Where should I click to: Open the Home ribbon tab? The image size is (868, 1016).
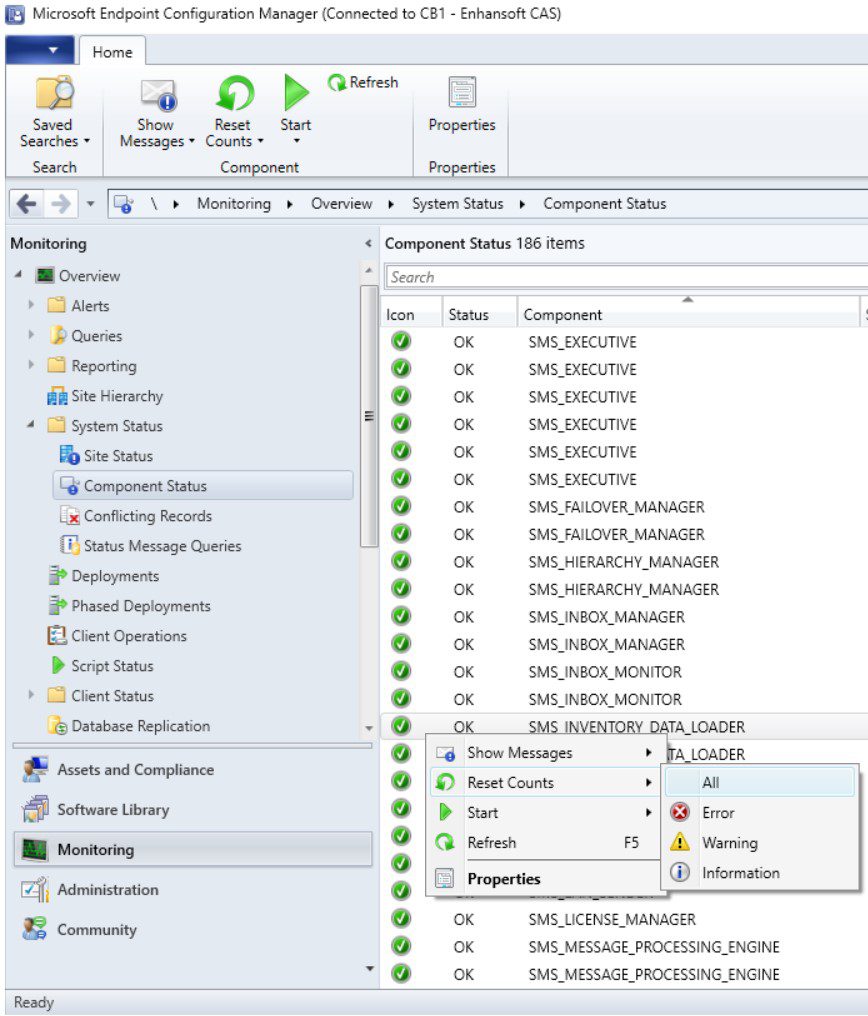tap(112, 53)
